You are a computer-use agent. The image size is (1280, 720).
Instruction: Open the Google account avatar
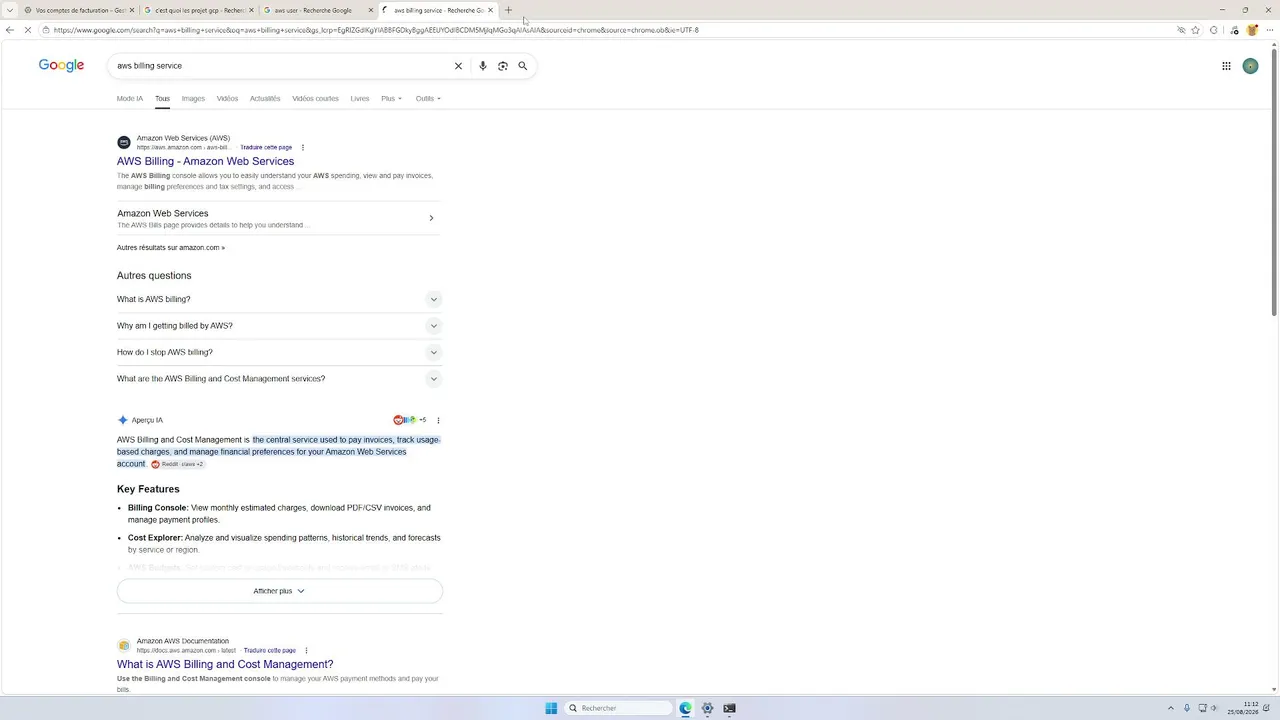(x=1250, y=66)
